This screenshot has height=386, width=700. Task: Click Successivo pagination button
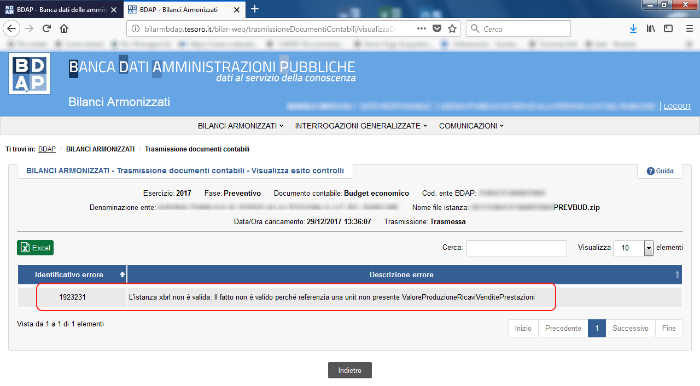coord(630,328)
